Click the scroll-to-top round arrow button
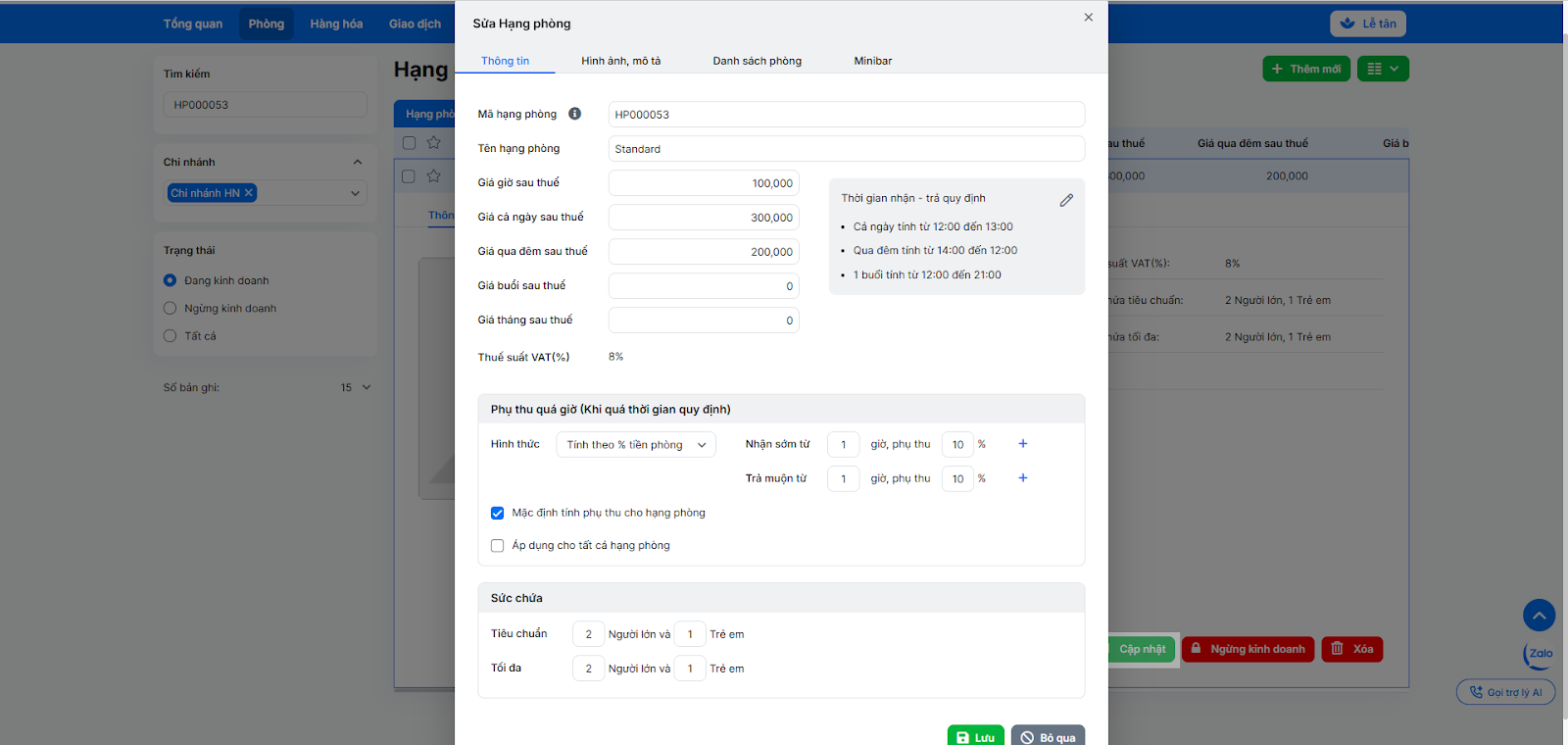This screenshot has width=1568, height=745. click(x=1539, y=616)
